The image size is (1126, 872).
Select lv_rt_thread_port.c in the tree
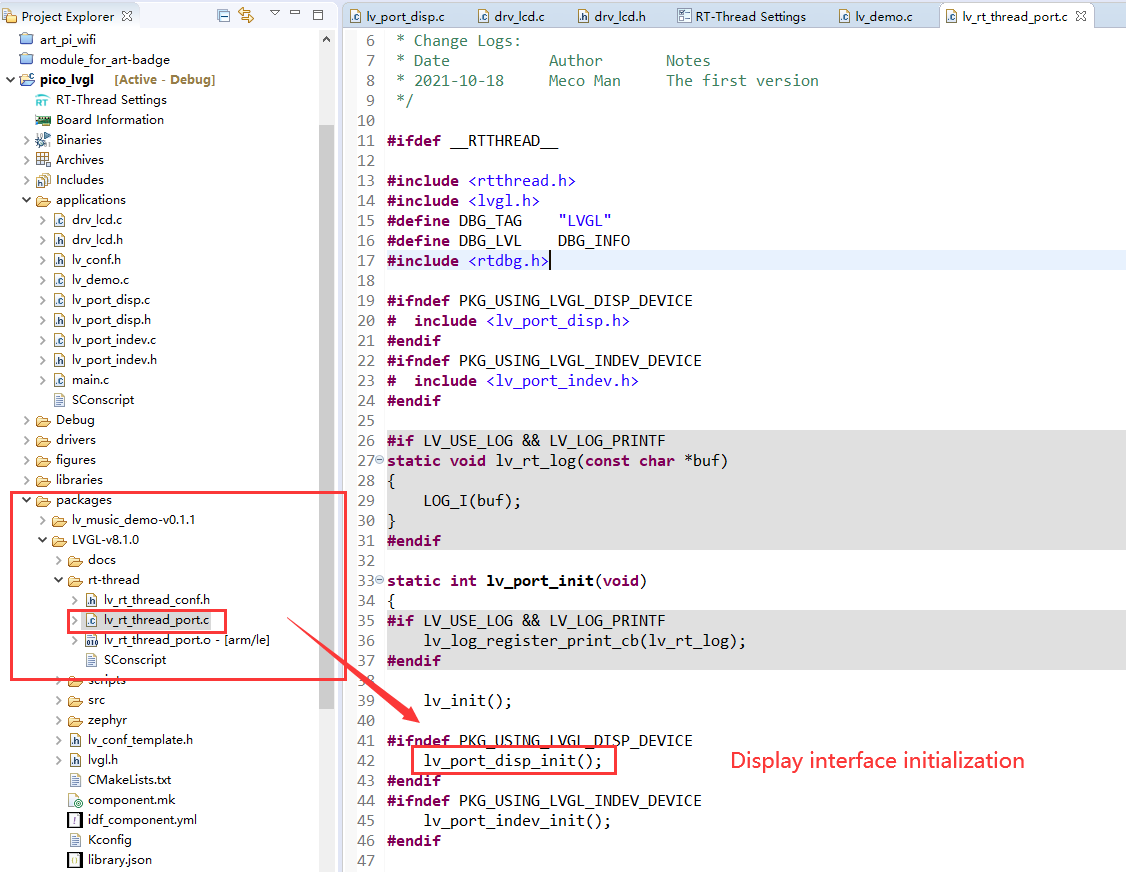pos(156,620)
